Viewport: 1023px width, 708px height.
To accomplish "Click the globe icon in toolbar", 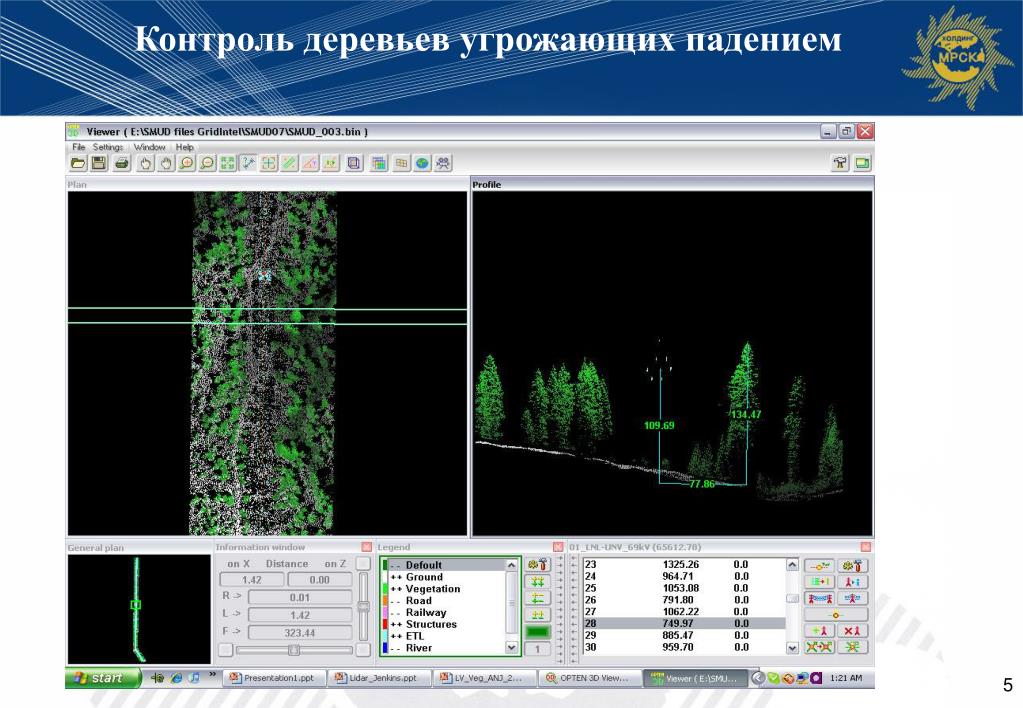I will pos(423,163).
